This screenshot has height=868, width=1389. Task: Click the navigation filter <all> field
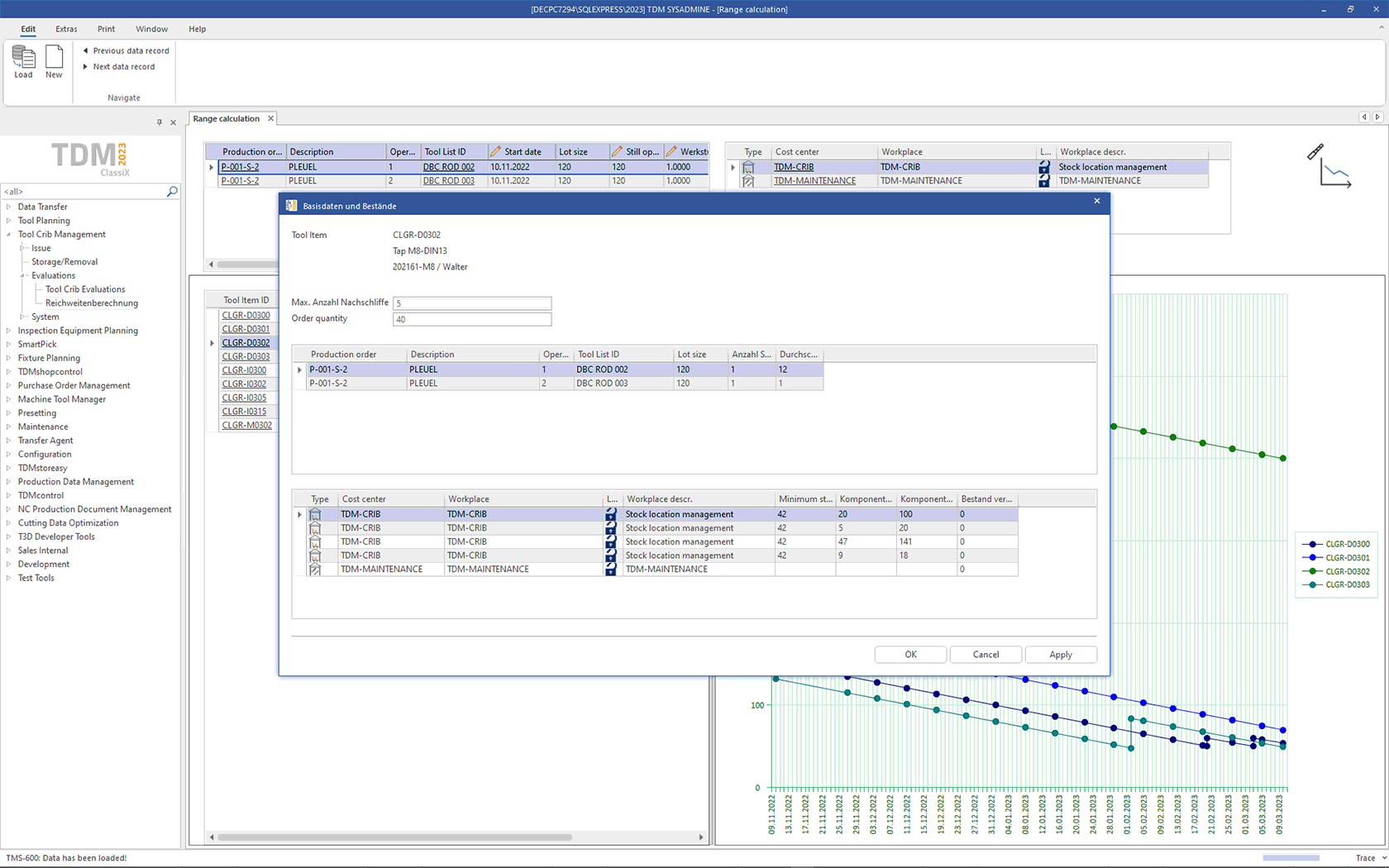(84, 191)
